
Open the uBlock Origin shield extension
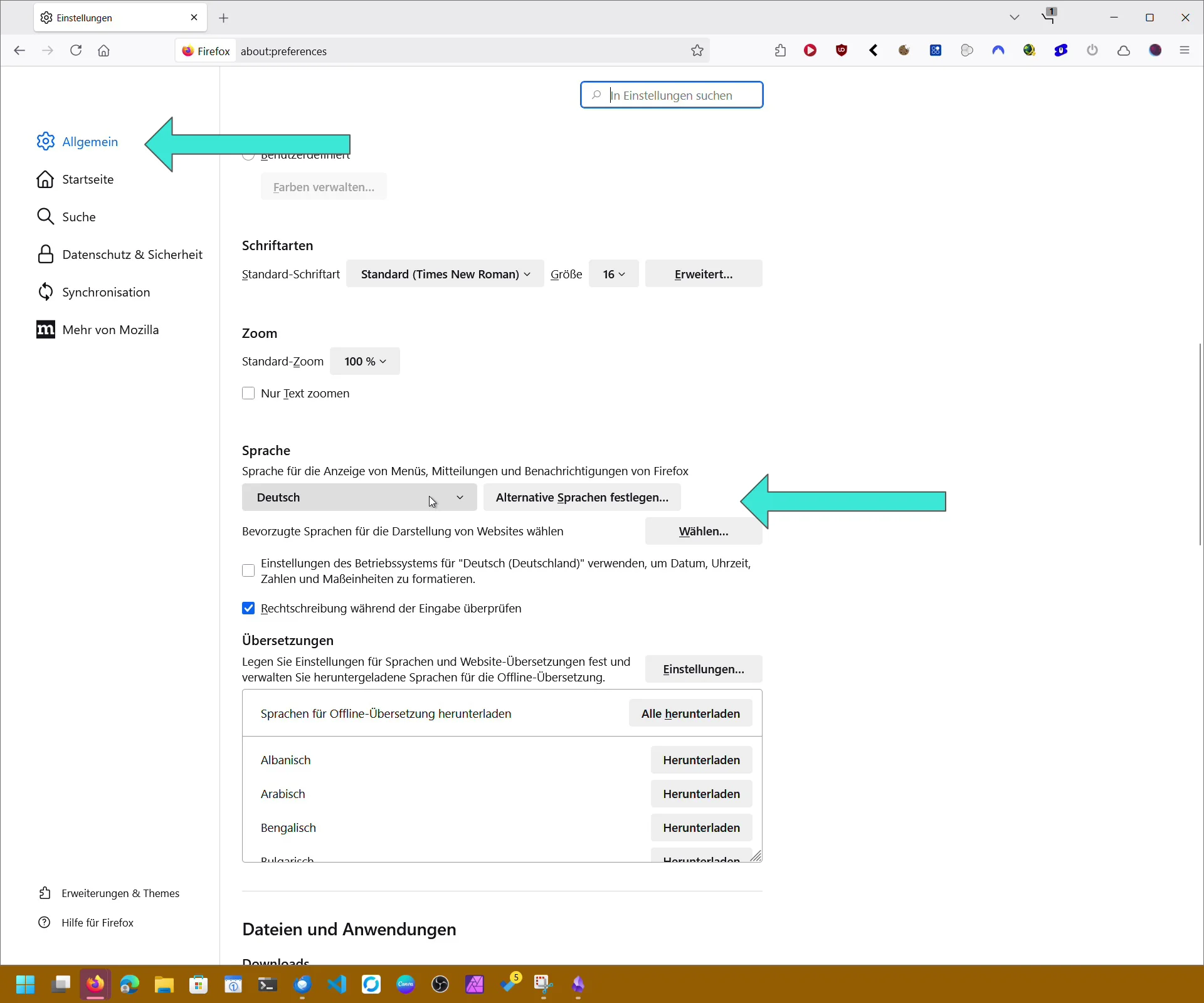point(842,51)
